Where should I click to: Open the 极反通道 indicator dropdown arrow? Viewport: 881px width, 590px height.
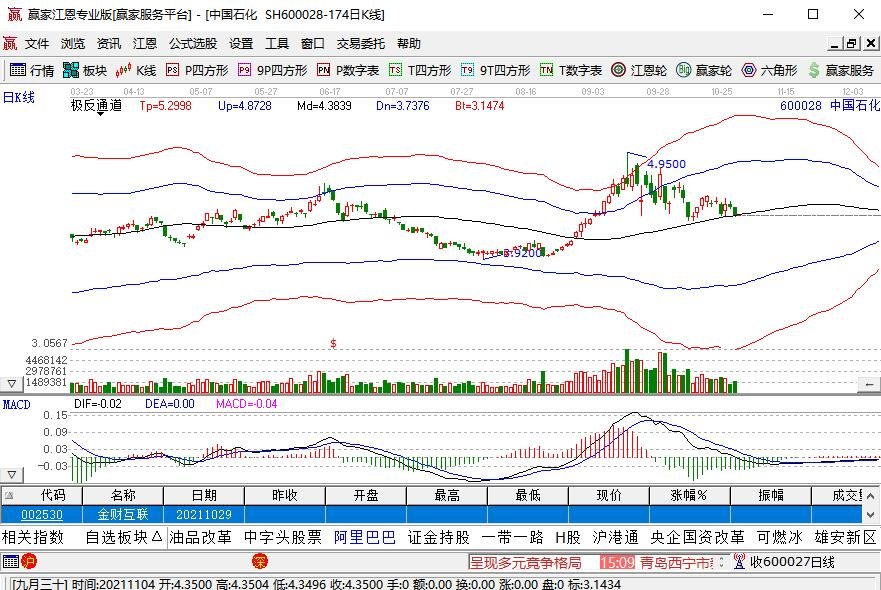click(x=101, y=114)
